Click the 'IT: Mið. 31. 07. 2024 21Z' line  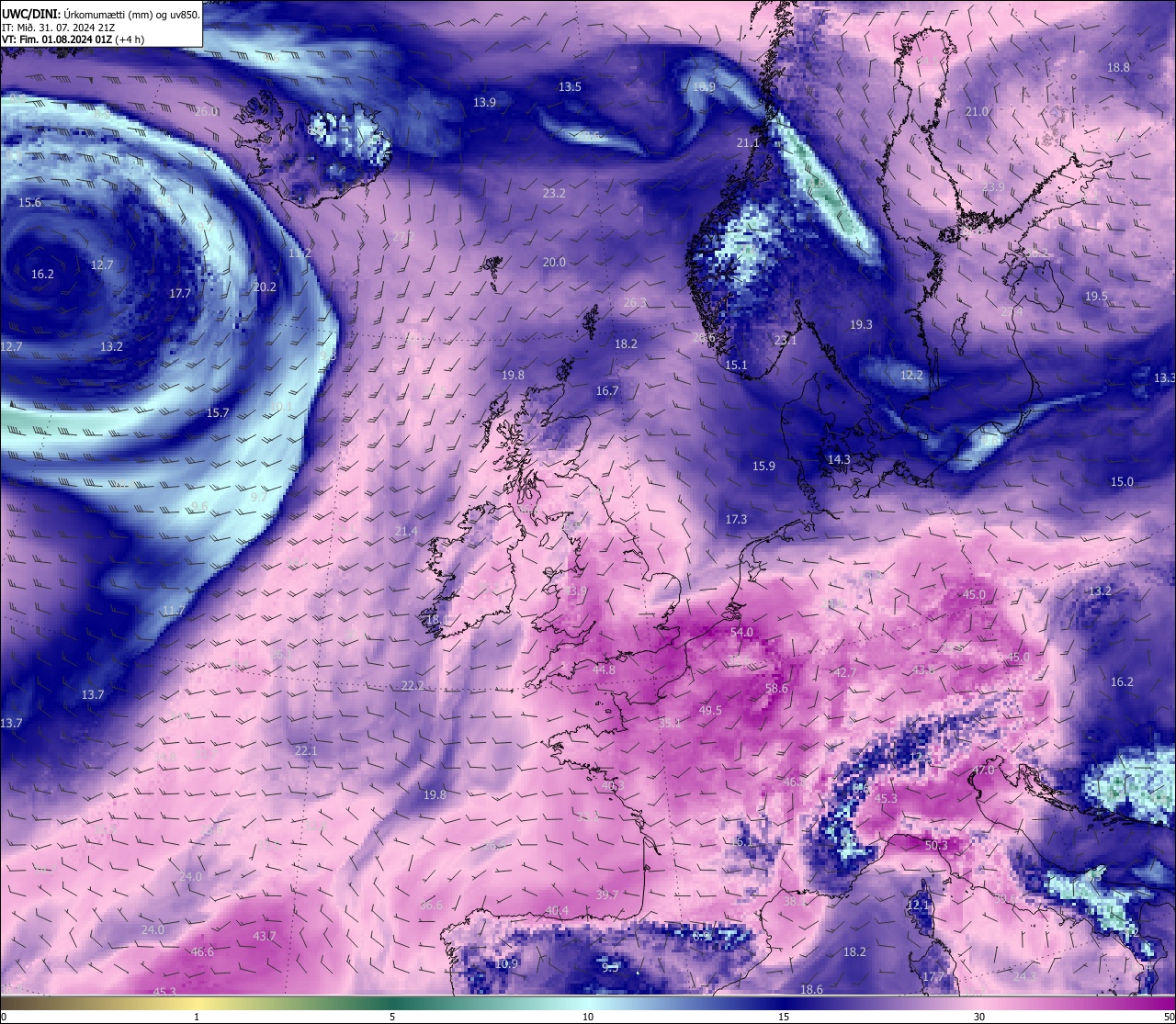[59, 28]
